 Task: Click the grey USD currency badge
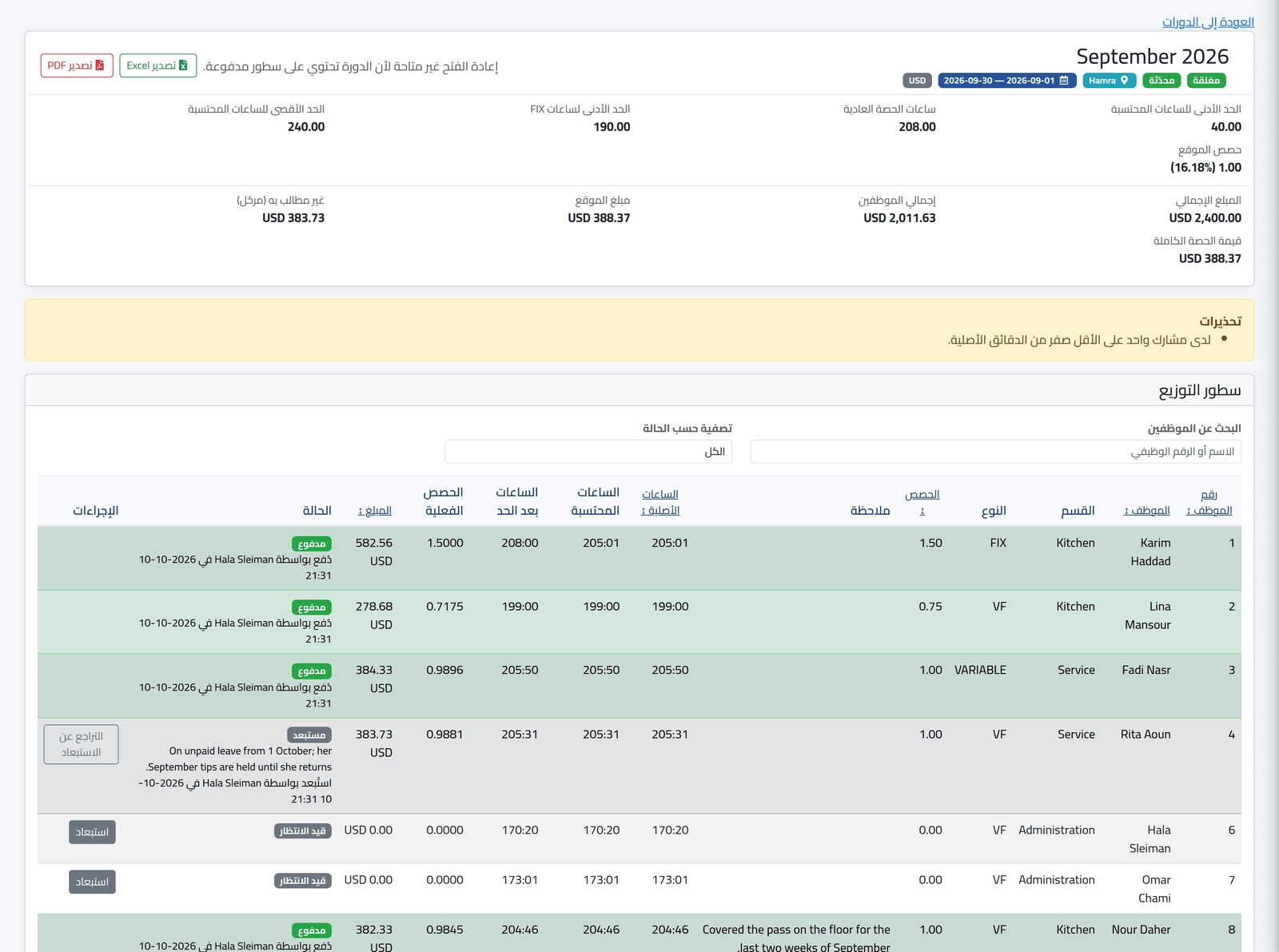click(x=918, y=81)
